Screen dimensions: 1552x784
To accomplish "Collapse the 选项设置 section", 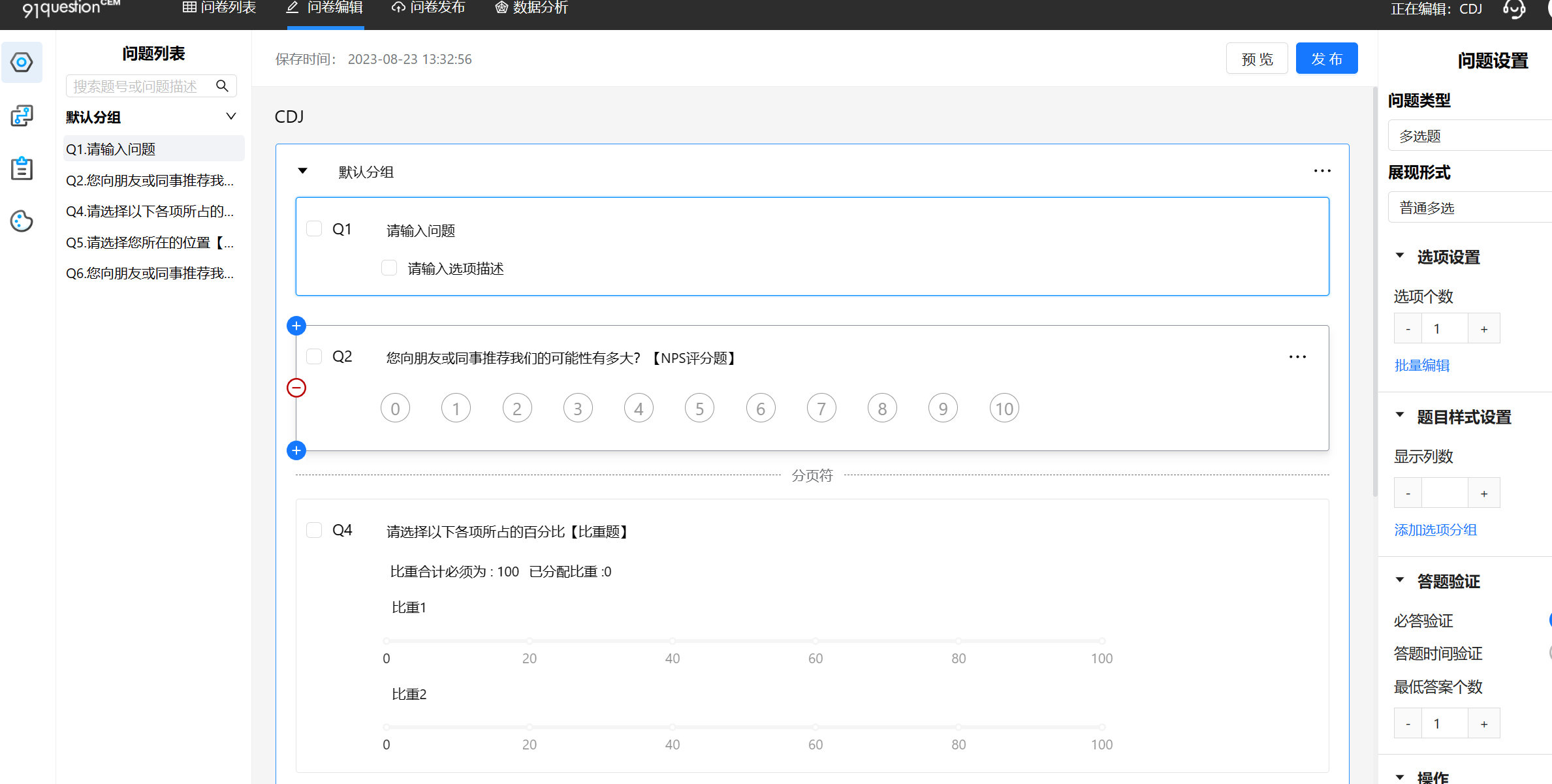I will [x=1400, y=256].
